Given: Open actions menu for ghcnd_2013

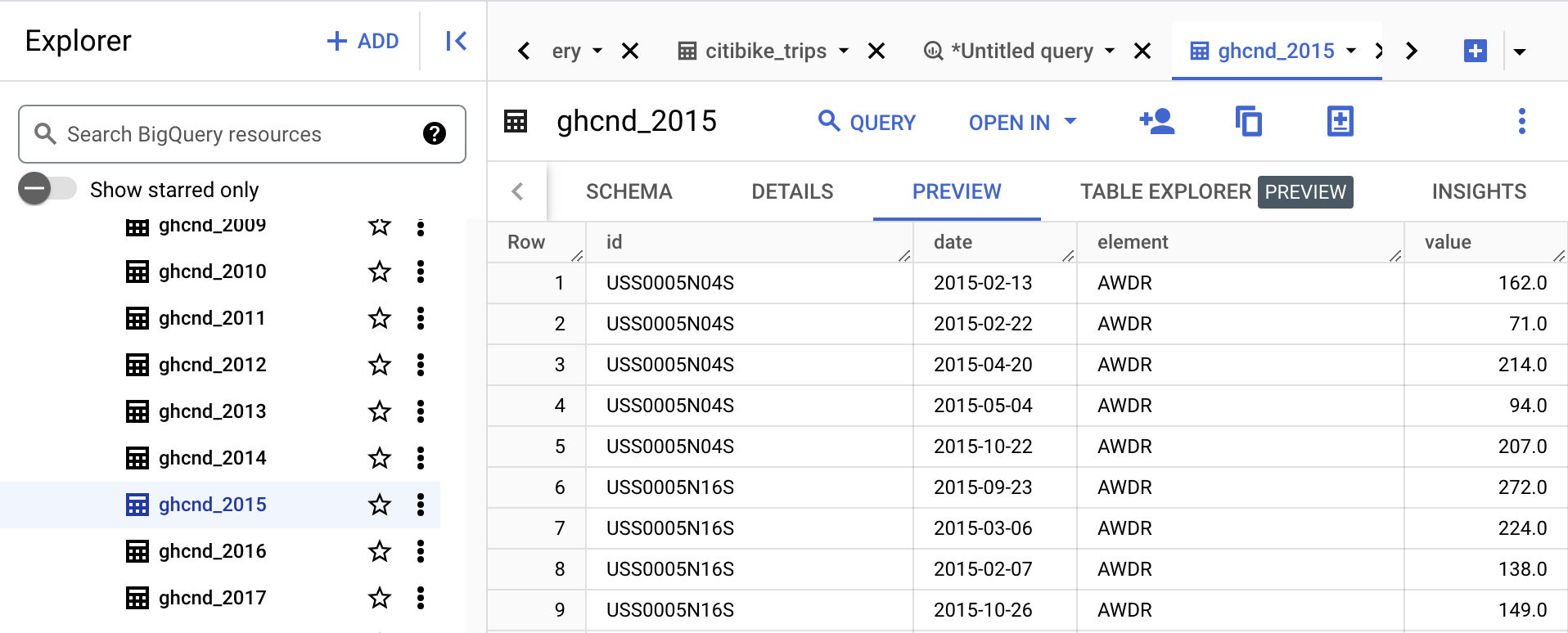Looking at the screenshot, I should tap(421, 411).
